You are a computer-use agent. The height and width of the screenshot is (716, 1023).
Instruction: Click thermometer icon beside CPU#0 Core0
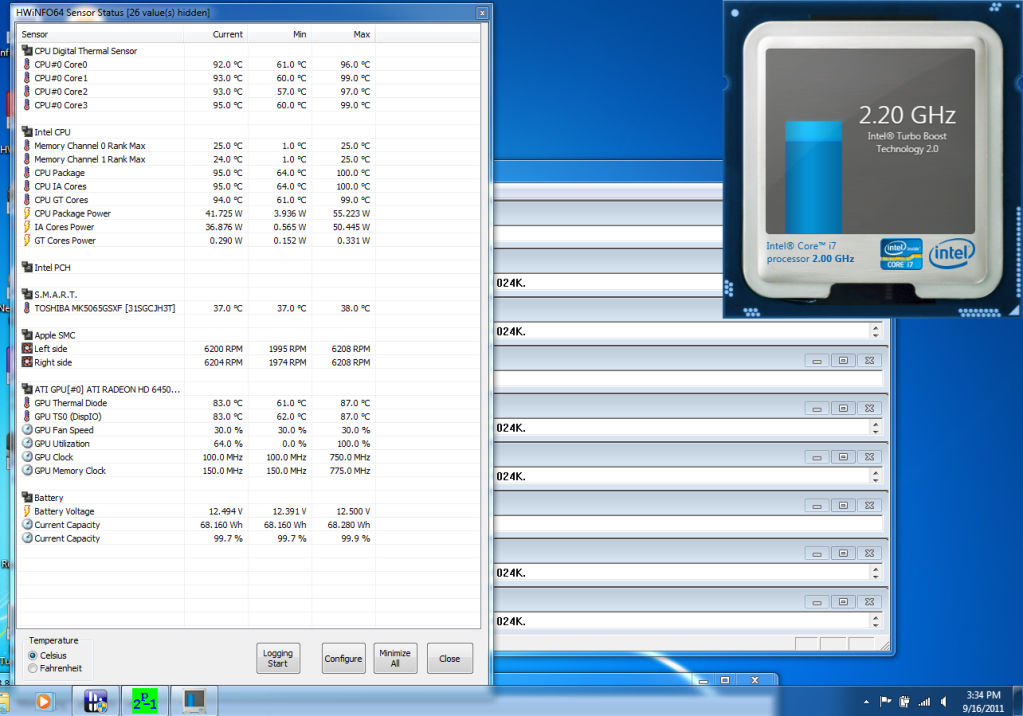pos(27,64)
